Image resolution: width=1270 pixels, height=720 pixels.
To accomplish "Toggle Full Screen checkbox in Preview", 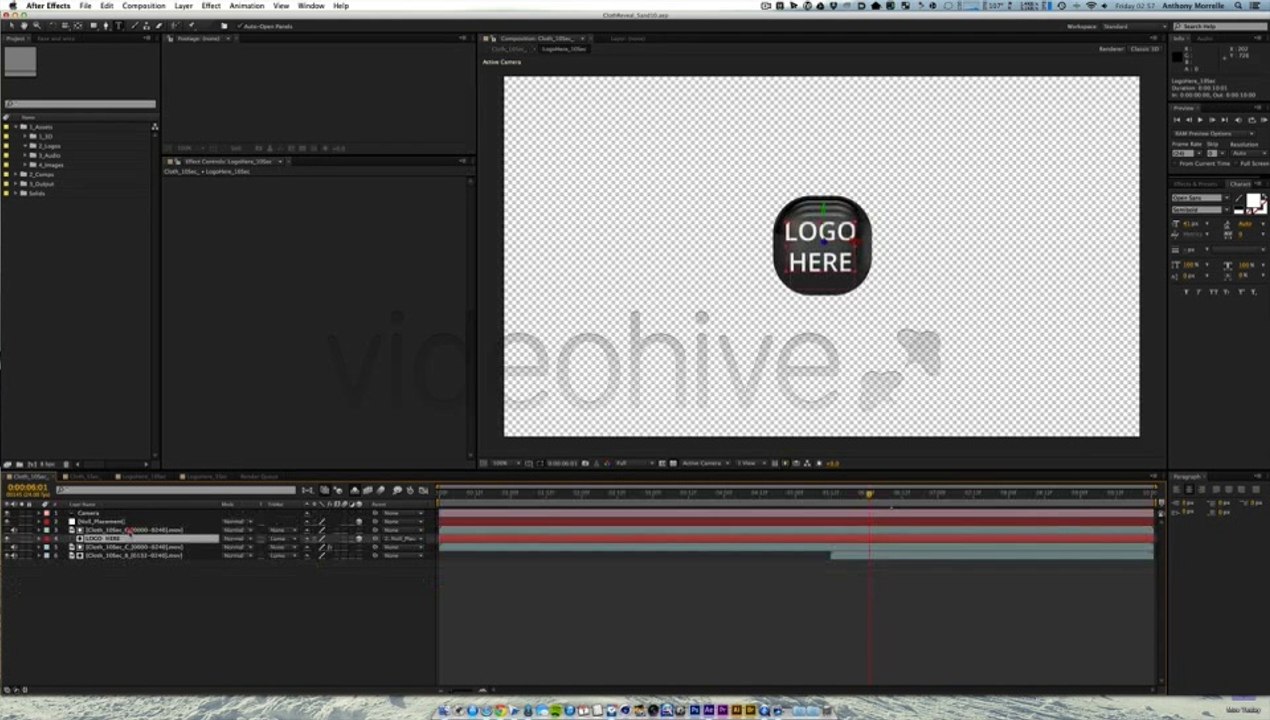I will pyautogui.click(x=1236, y=164).
